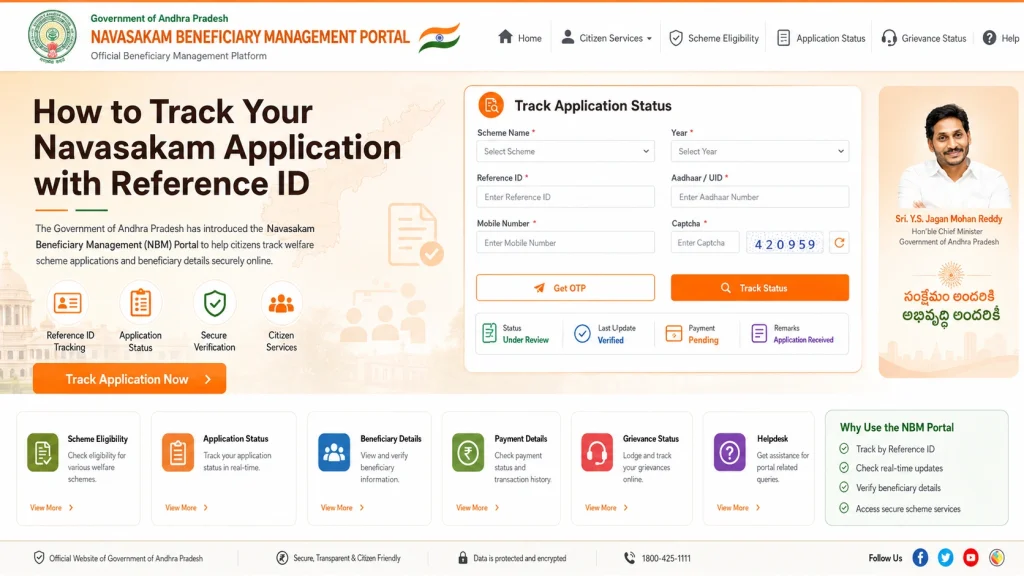
Task: Click the Home house icon
Action: (x=505, y=37)
